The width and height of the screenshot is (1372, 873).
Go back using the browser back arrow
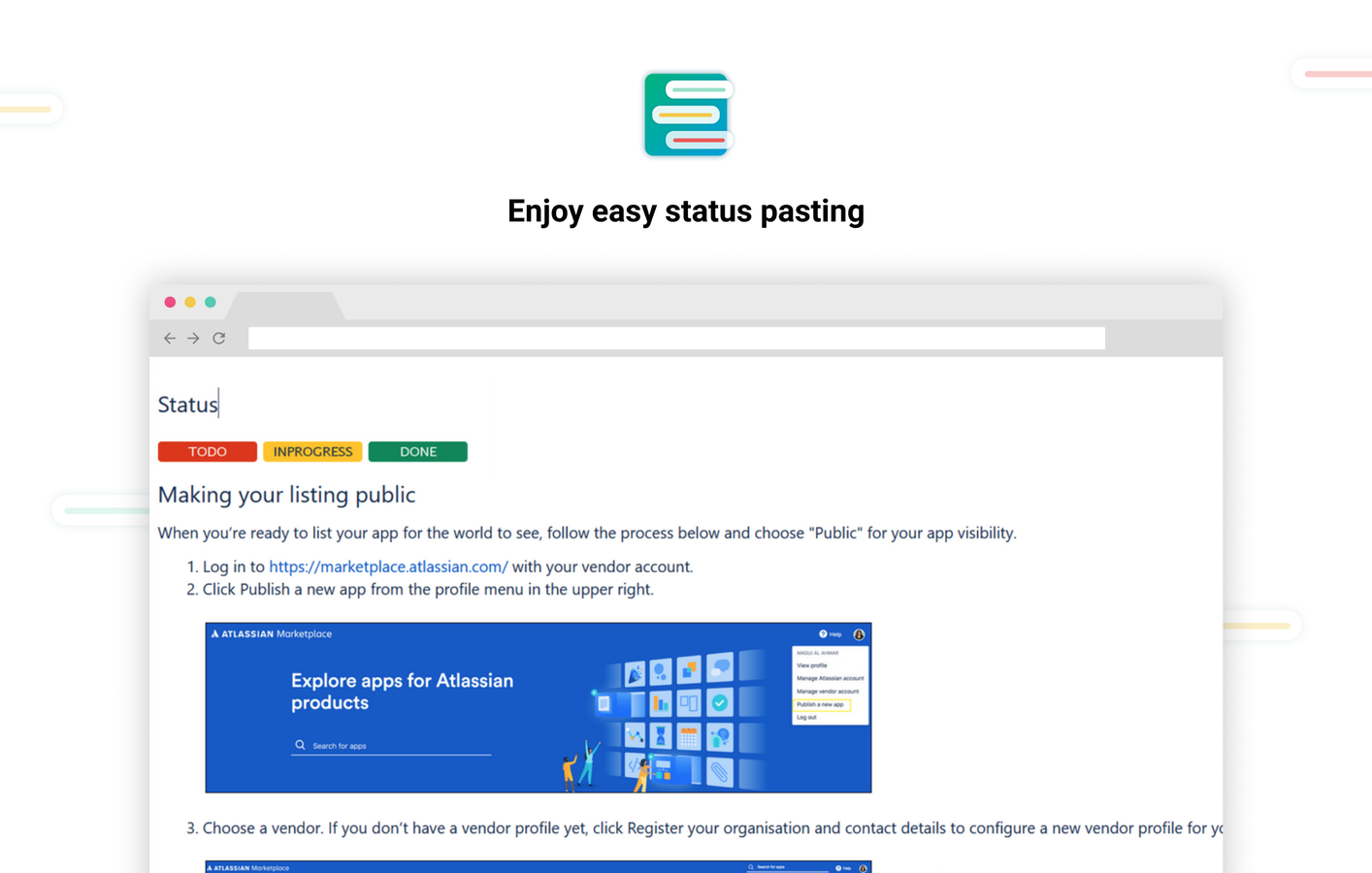pos(170,339)
